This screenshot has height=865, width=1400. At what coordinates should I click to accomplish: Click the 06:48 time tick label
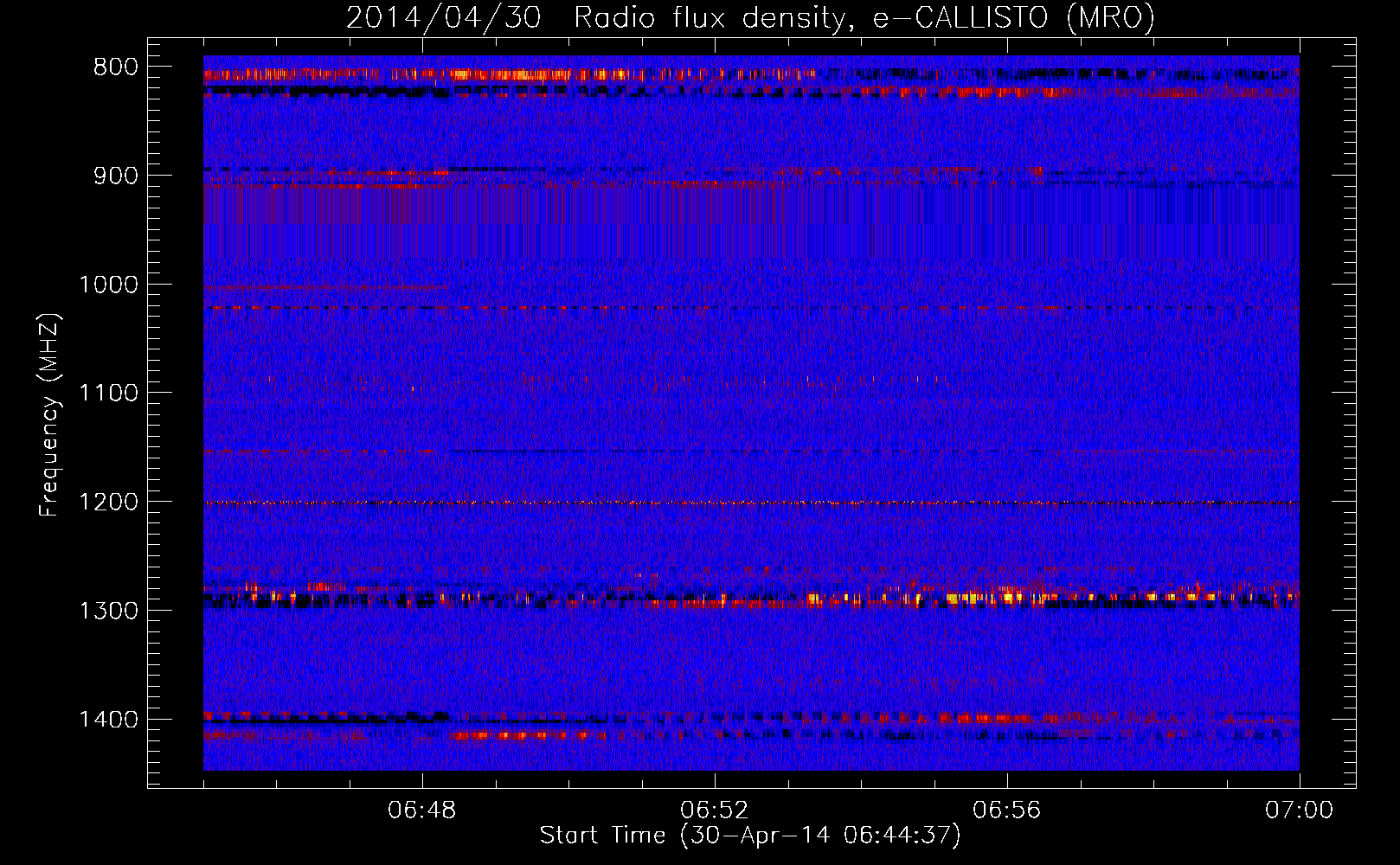422,811
